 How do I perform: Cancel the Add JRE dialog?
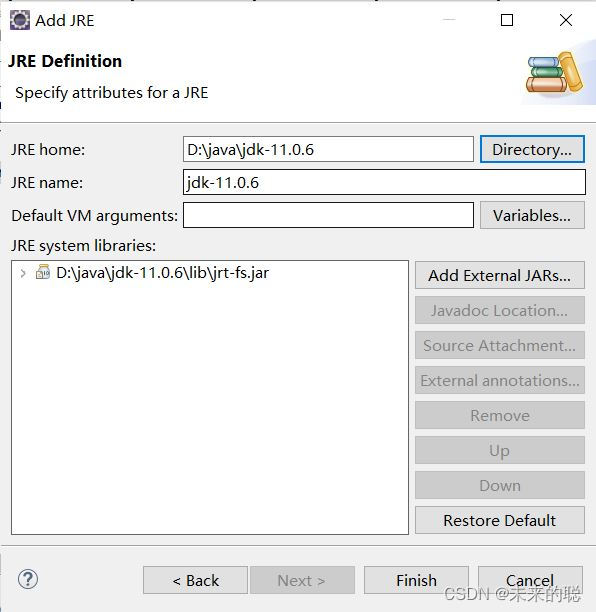530,580
